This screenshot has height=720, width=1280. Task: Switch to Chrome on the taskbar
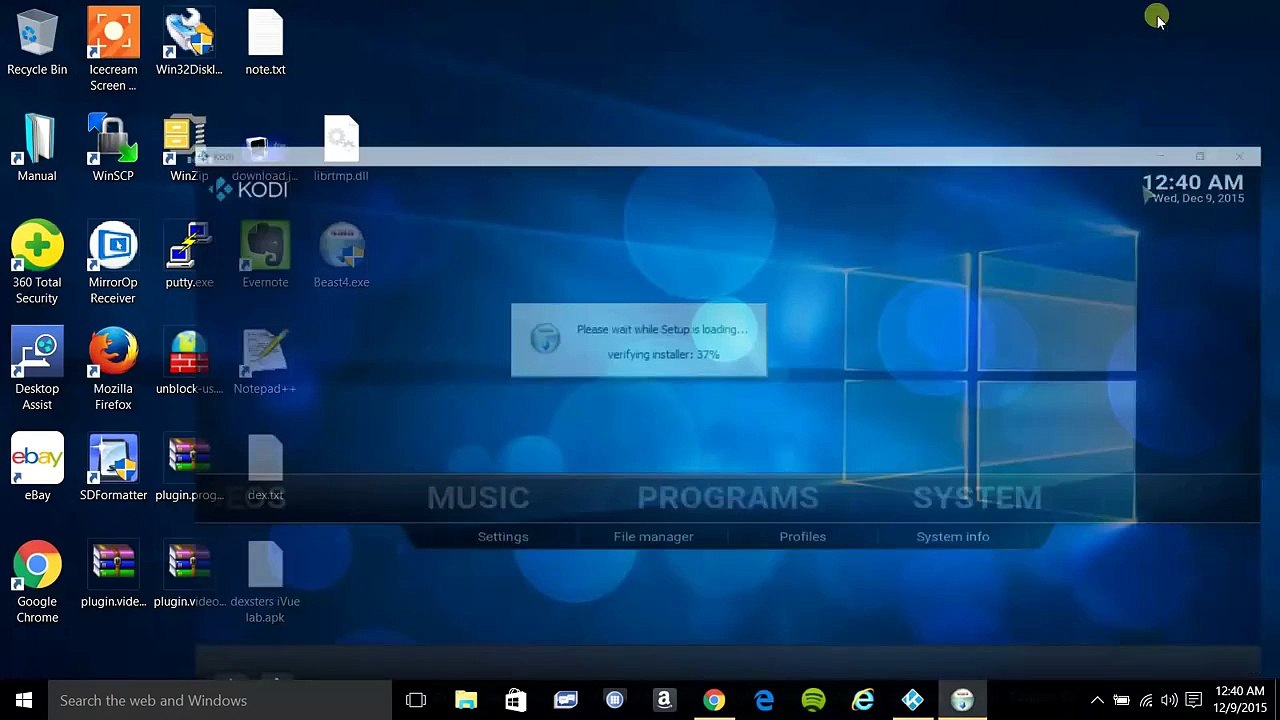(x=713, y=700)
